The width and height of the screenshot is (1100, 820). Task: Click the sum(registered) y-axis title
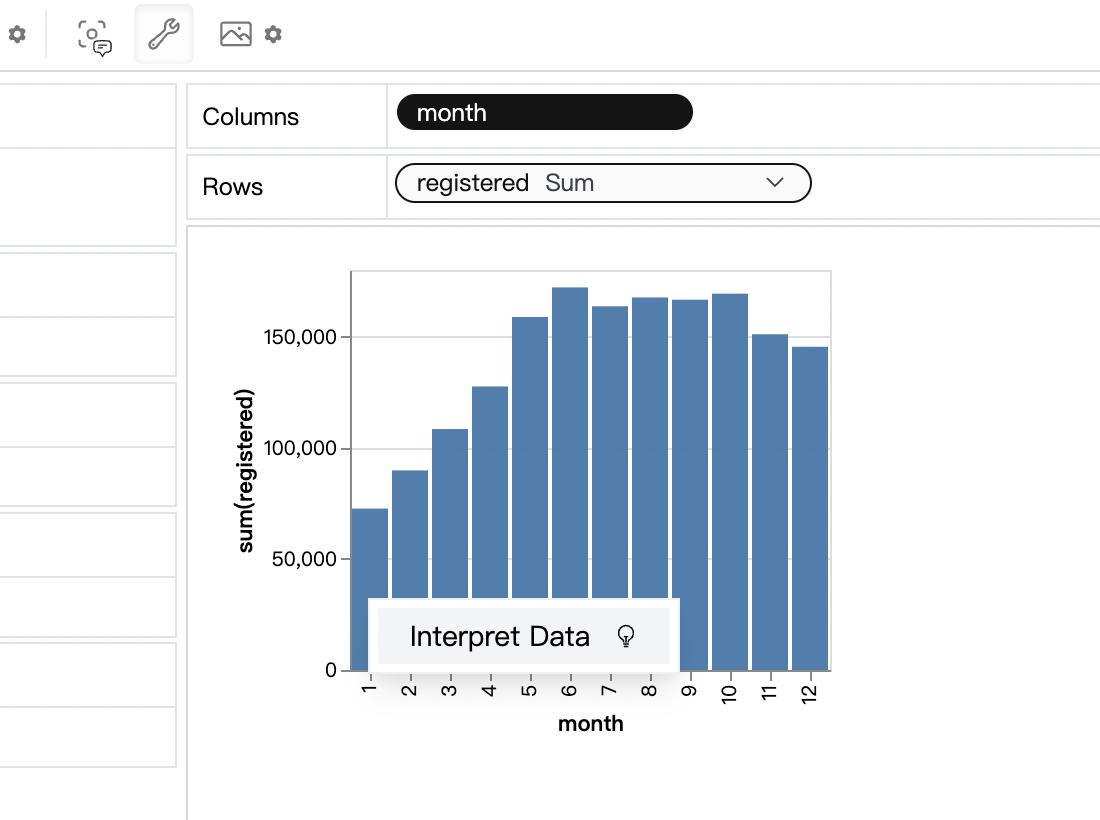246,470
